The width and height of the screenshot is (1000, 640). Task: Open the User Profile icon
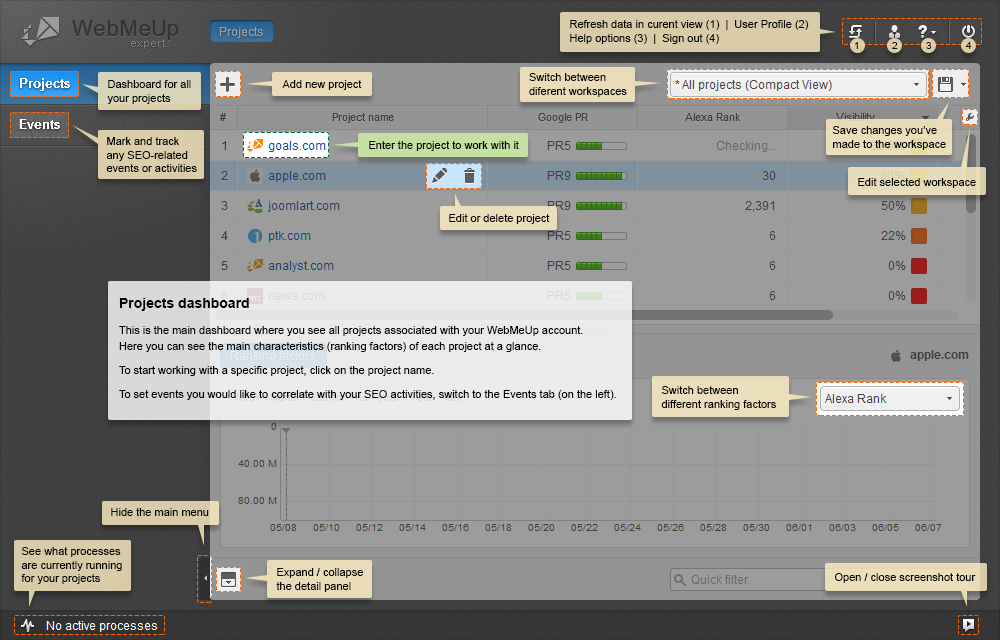tap(894, 31)
